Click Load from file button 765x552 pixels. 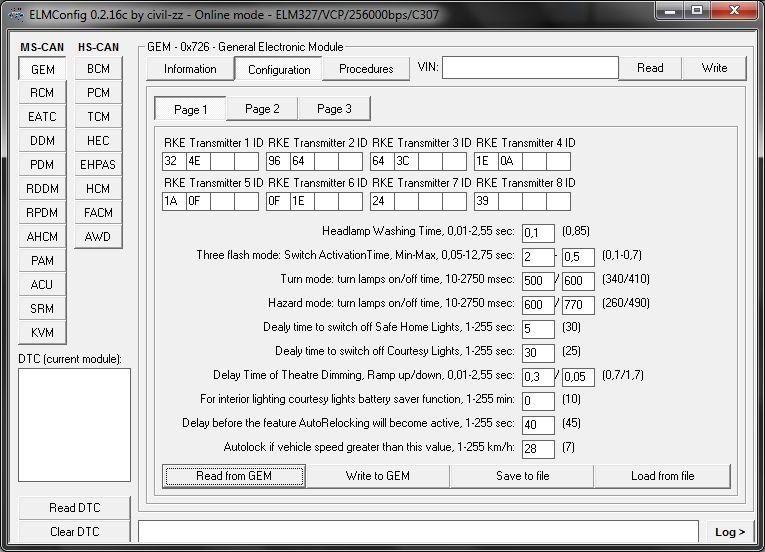[x=662, y=476]
